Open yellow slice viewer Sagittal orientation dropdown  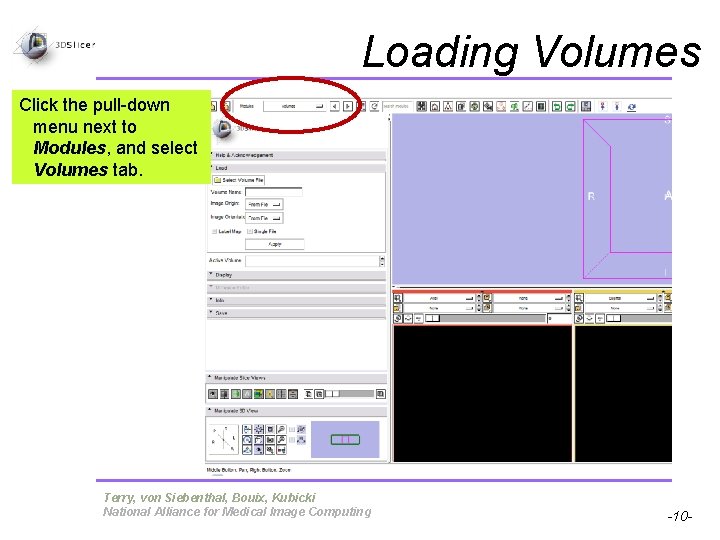pos(620,298)
